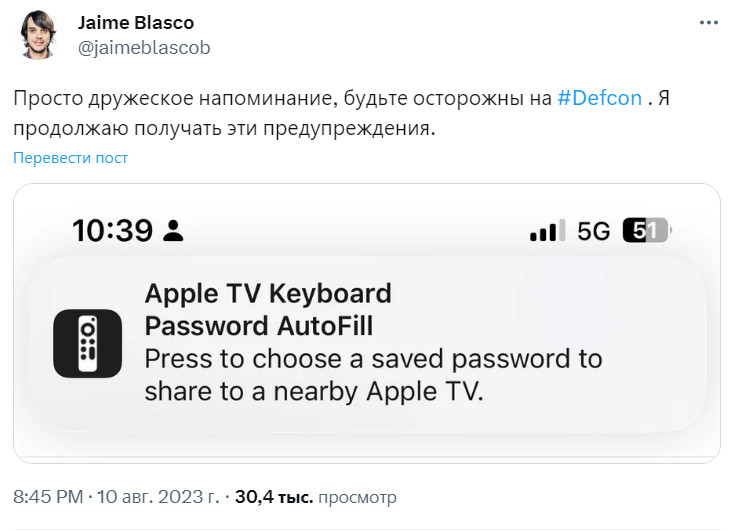Open the embedded screenshot image

[367, 323]
